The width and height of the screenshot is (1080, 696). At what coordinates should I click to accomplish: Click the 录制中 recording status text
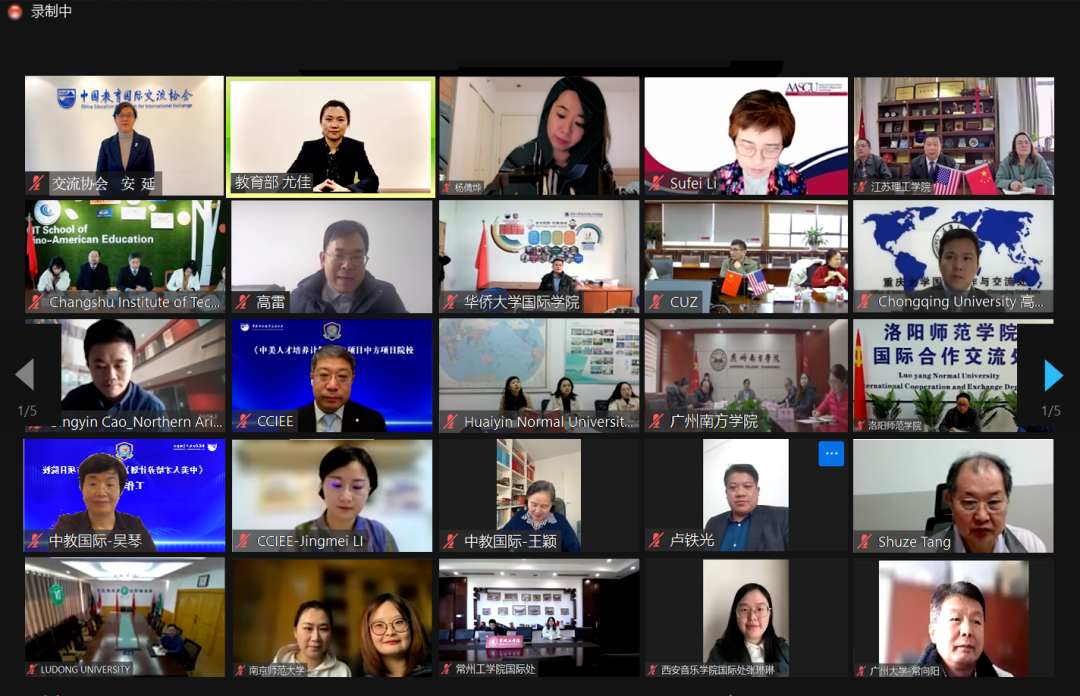[x=52, y=12]
